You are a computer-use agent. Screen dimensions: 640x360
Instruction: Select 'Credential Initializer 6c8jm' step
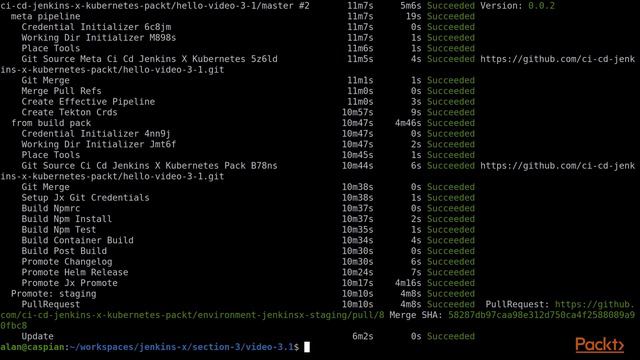(96, 27)
